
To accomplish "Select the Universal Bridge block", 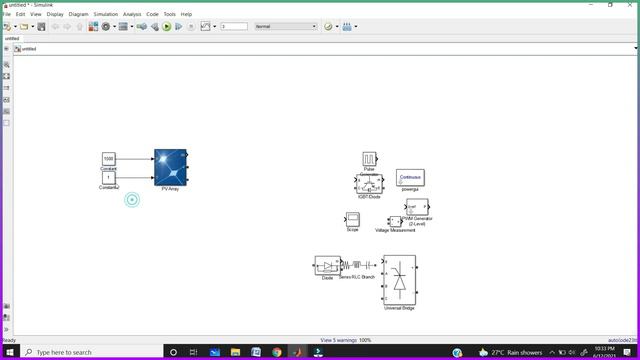I will pos(400,280).
